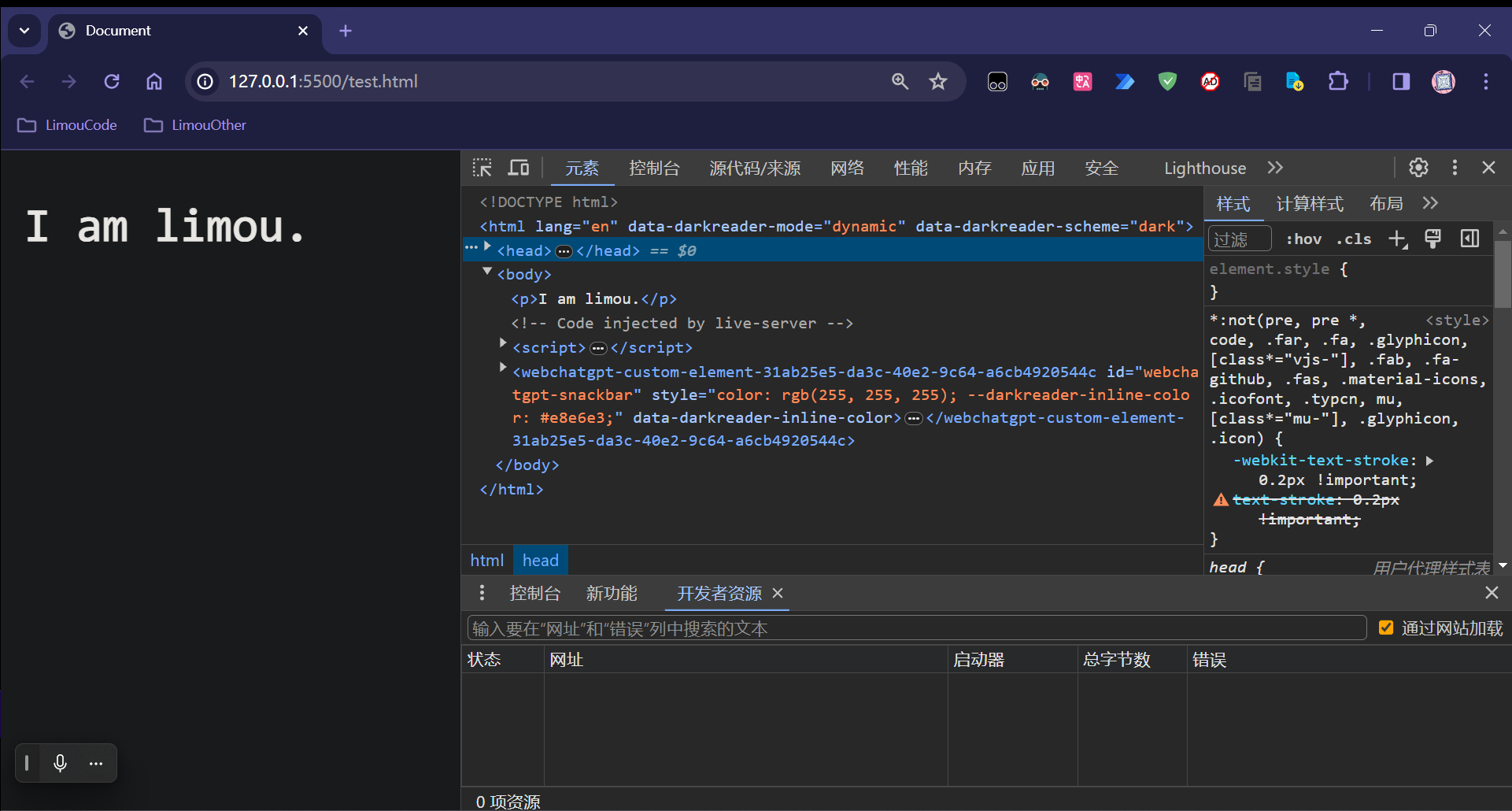Open DevTools settings gear

pyautogui.click(x=1418, y=168)
